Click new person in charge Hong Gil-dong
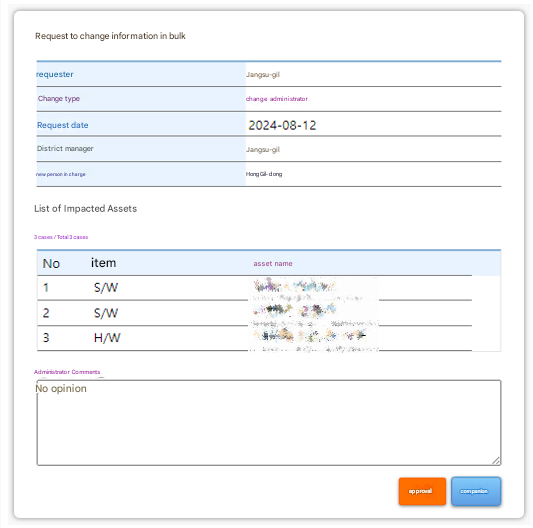 (264, 174)
